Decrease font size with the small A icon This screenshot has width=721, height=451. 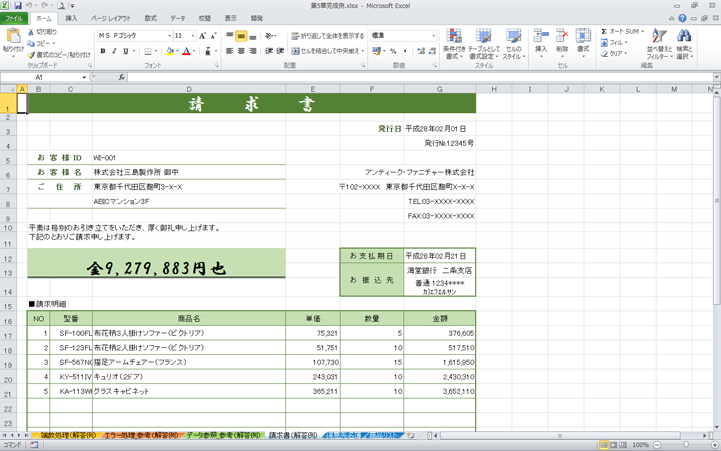point(213,36)
